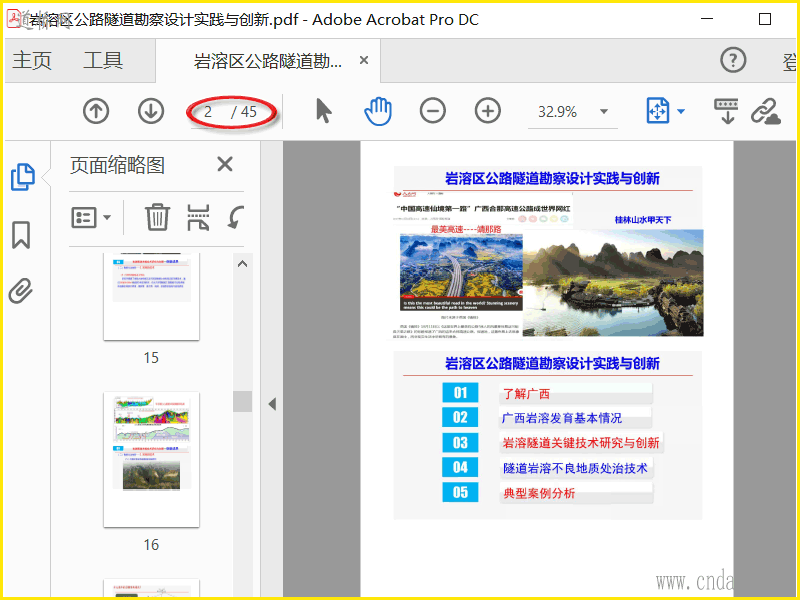Click the 隧道岩溶不良地质处治技术 agenda item
Screen dimensions: 800x600
(576, 468)
